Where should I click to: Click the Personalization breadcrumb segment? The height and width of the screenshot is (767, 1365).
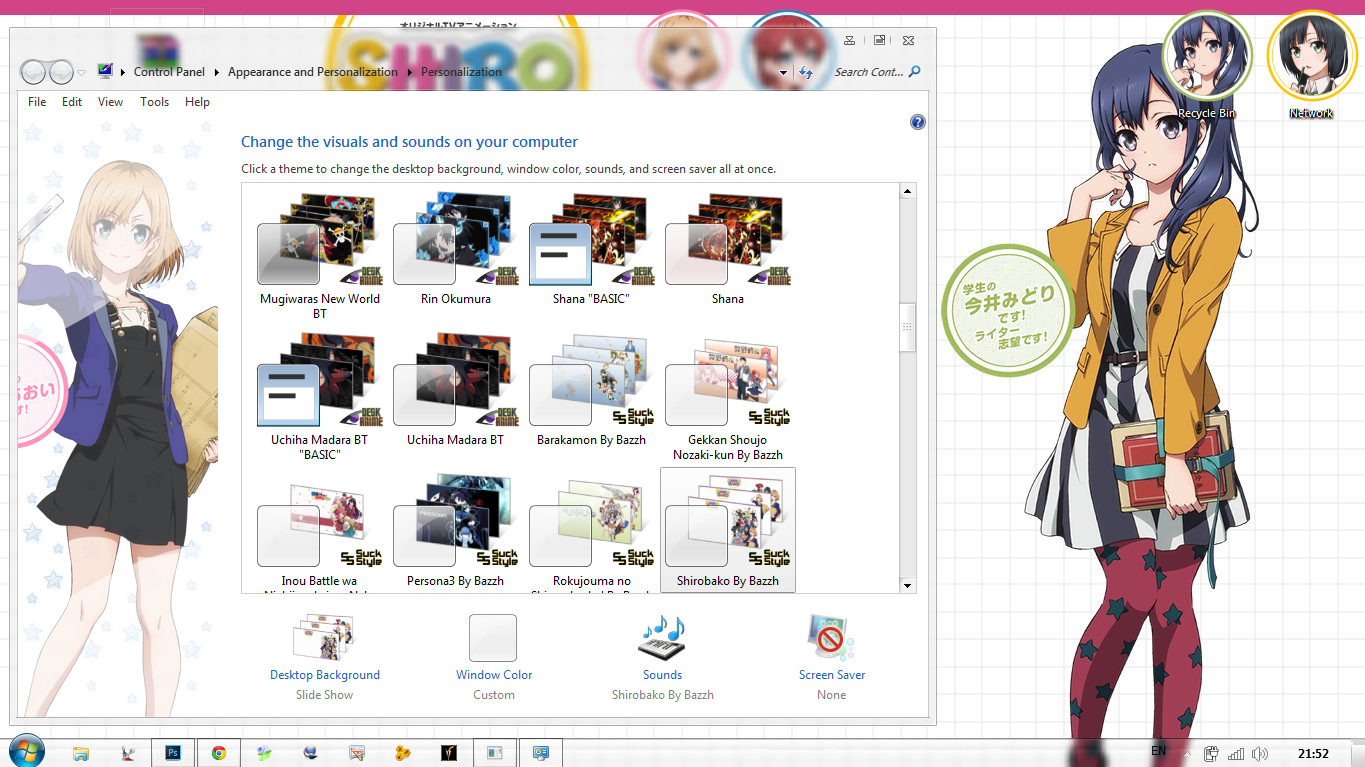[461, 72]
